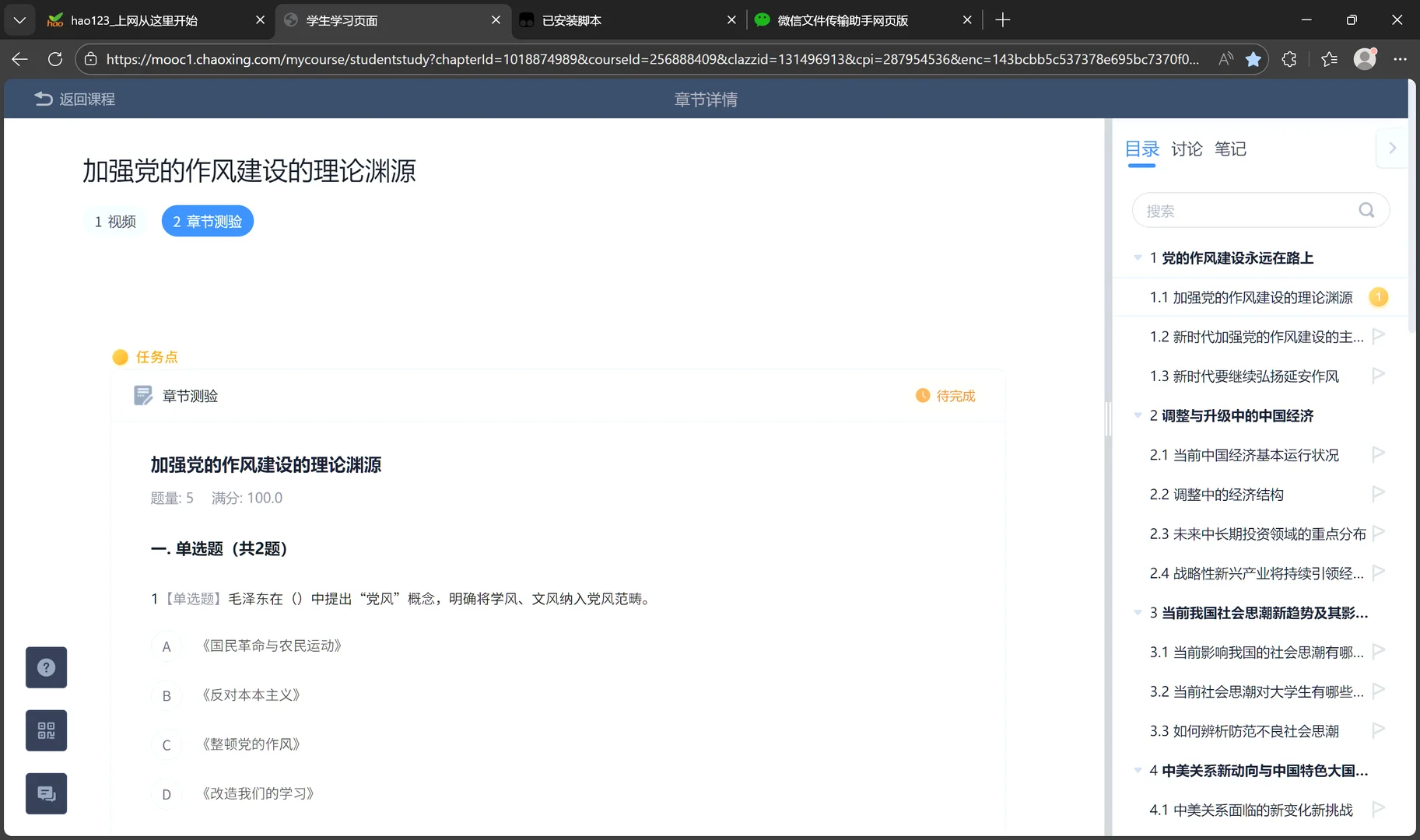1420x840 pixels.
Task: Click the right panel collapse chevron
Action: (1392, 148)
